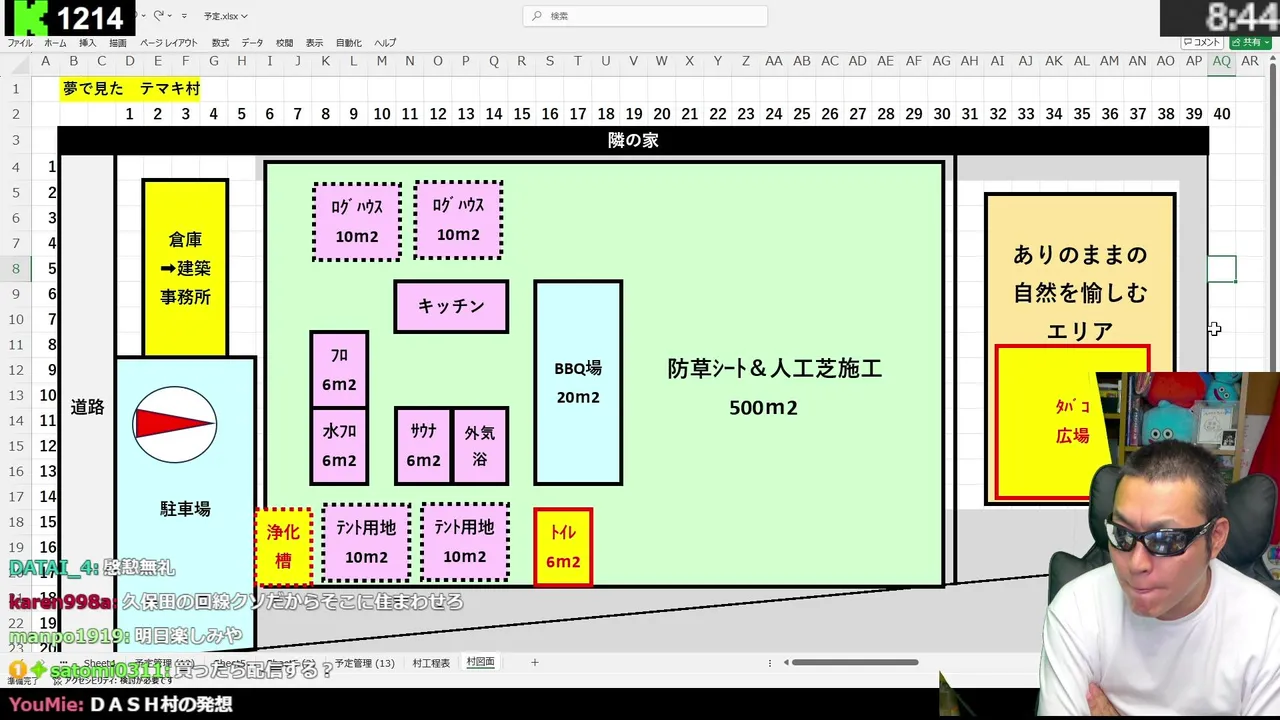The height and width of the screenshot is (720, 1280).
Task: Add a new sheet with plus icon
Action: pos(535,662)
